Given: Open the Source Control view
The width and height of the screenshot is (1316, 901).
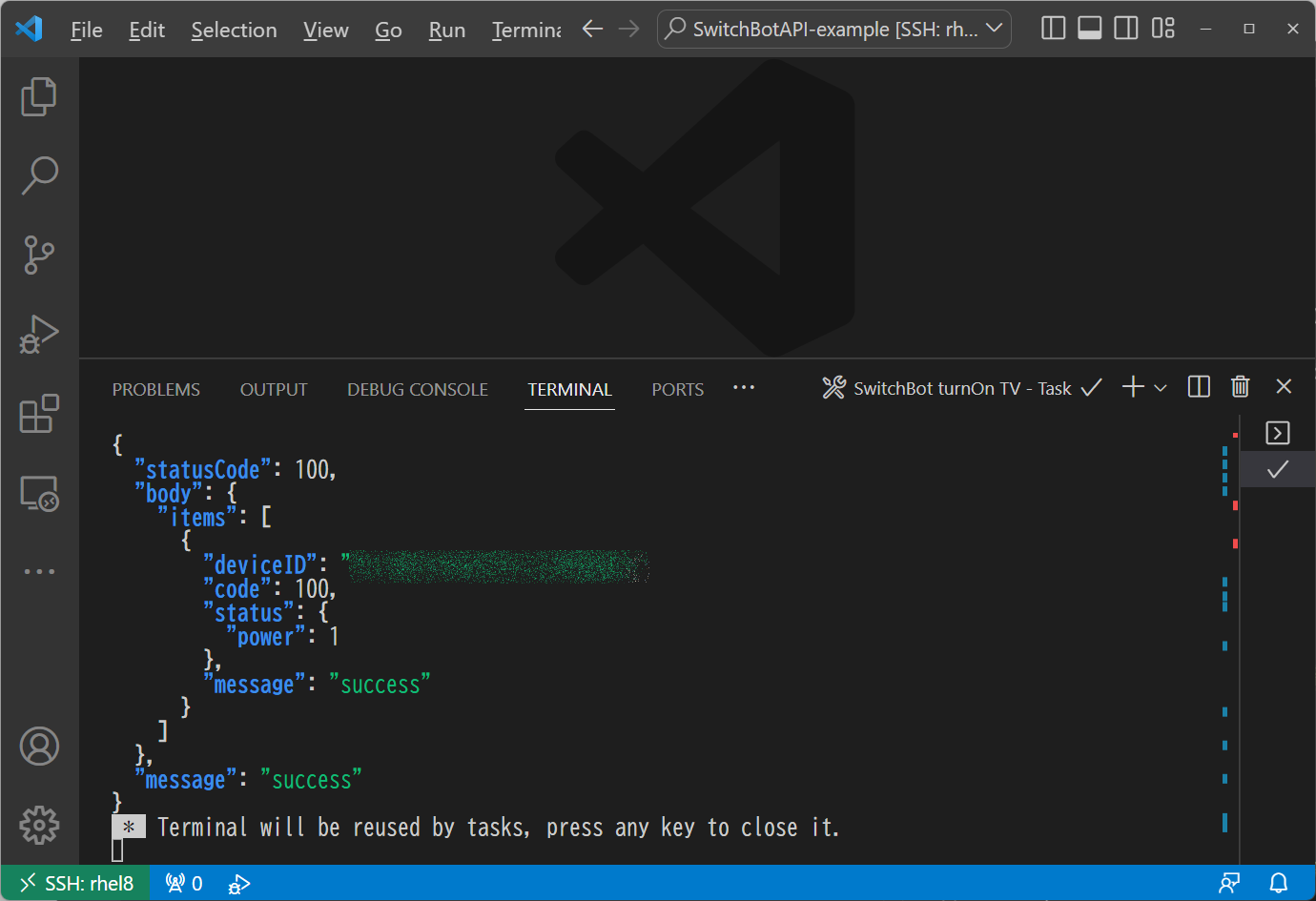Looking at the screenshot, I should (x=38, y=255).
